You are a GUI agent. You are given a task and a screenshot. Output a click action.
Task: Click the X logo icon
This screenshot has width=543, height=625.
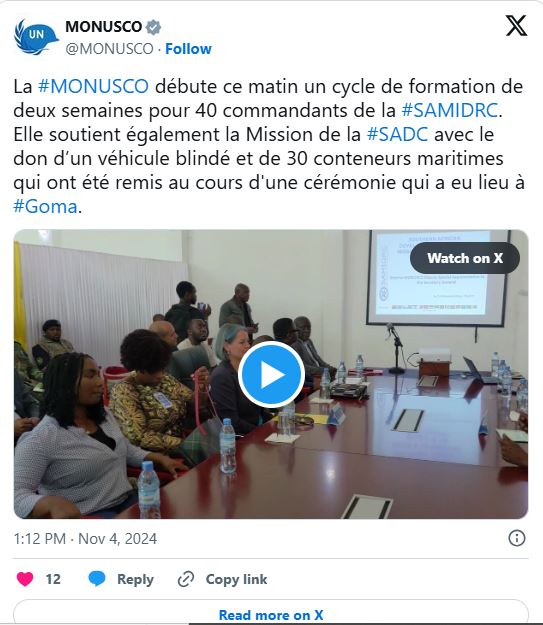pyautogui.click(x=516, y=26)
